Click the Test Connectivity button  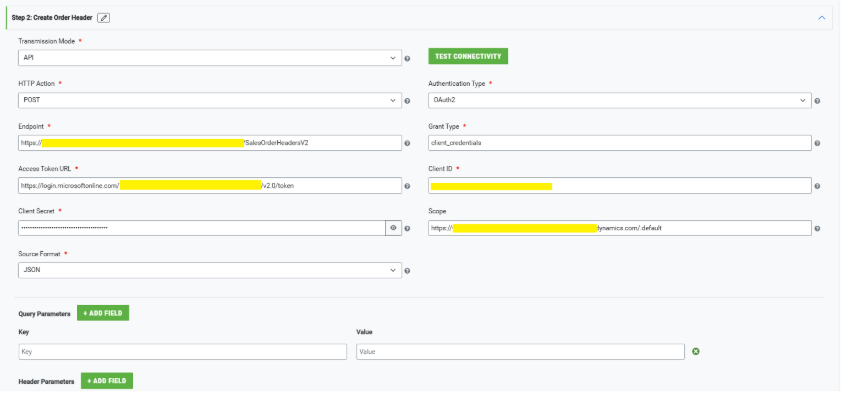tap(468, 56)
